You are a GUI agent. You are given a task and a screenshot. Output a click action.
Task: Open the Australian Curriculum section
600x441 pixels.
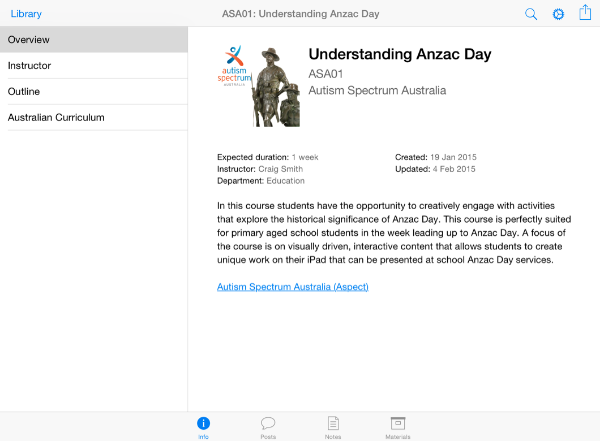tap(94, 118)
